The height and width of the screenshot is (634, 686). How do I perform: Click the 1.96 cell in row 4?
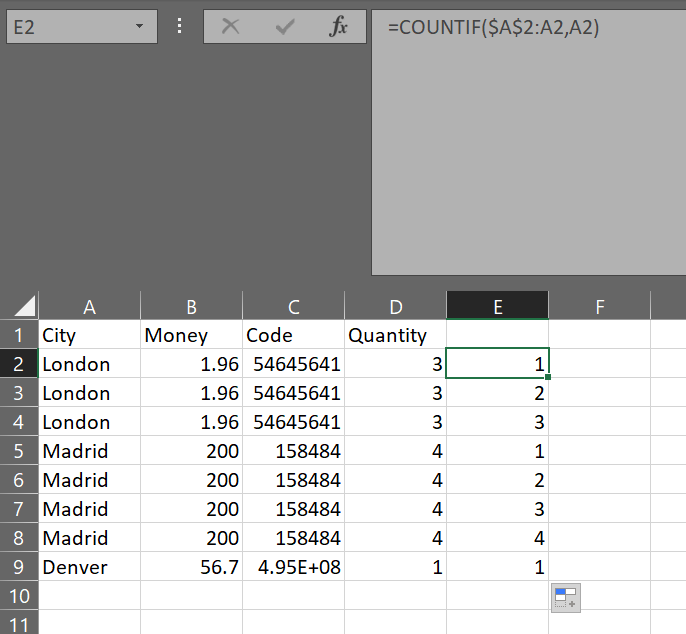(192, 421)
